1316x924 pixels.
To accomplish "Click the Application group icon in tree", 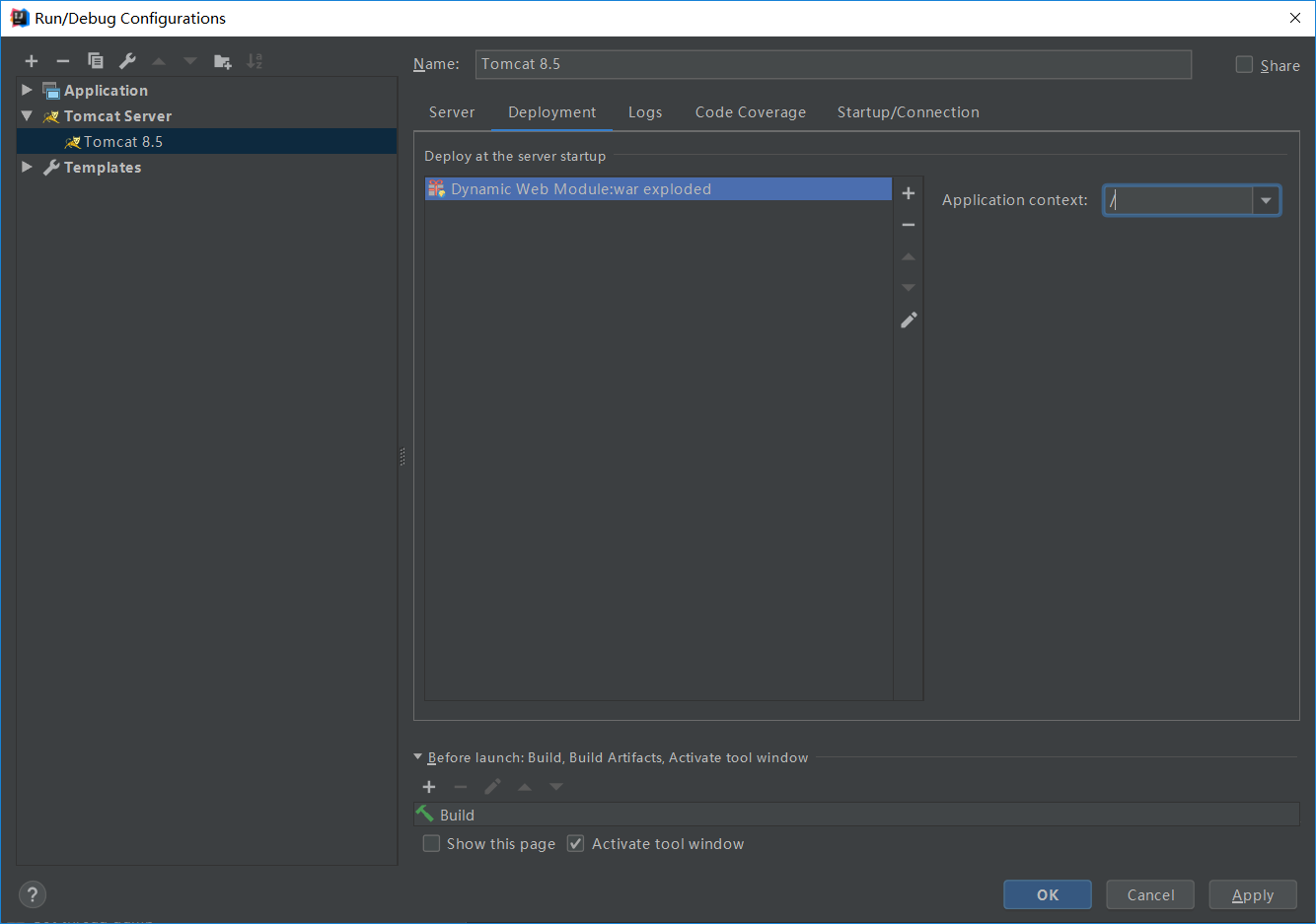I will tap(51, 91).
